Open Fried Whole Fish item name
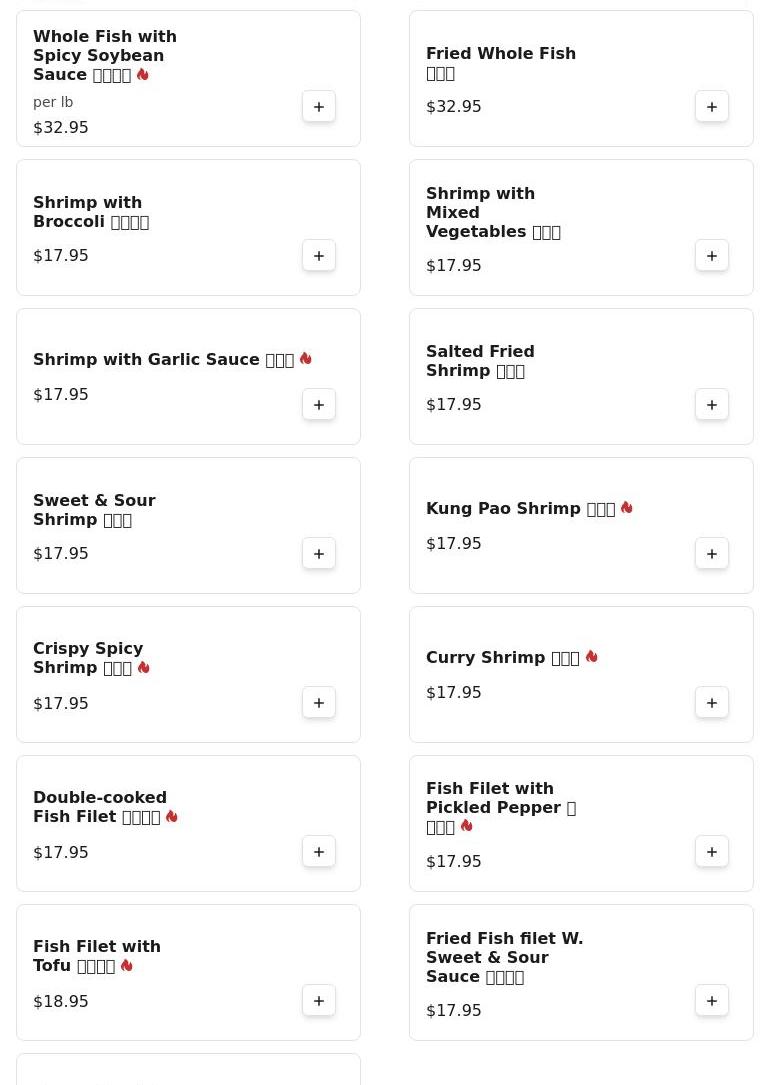 tap(500, 54)
